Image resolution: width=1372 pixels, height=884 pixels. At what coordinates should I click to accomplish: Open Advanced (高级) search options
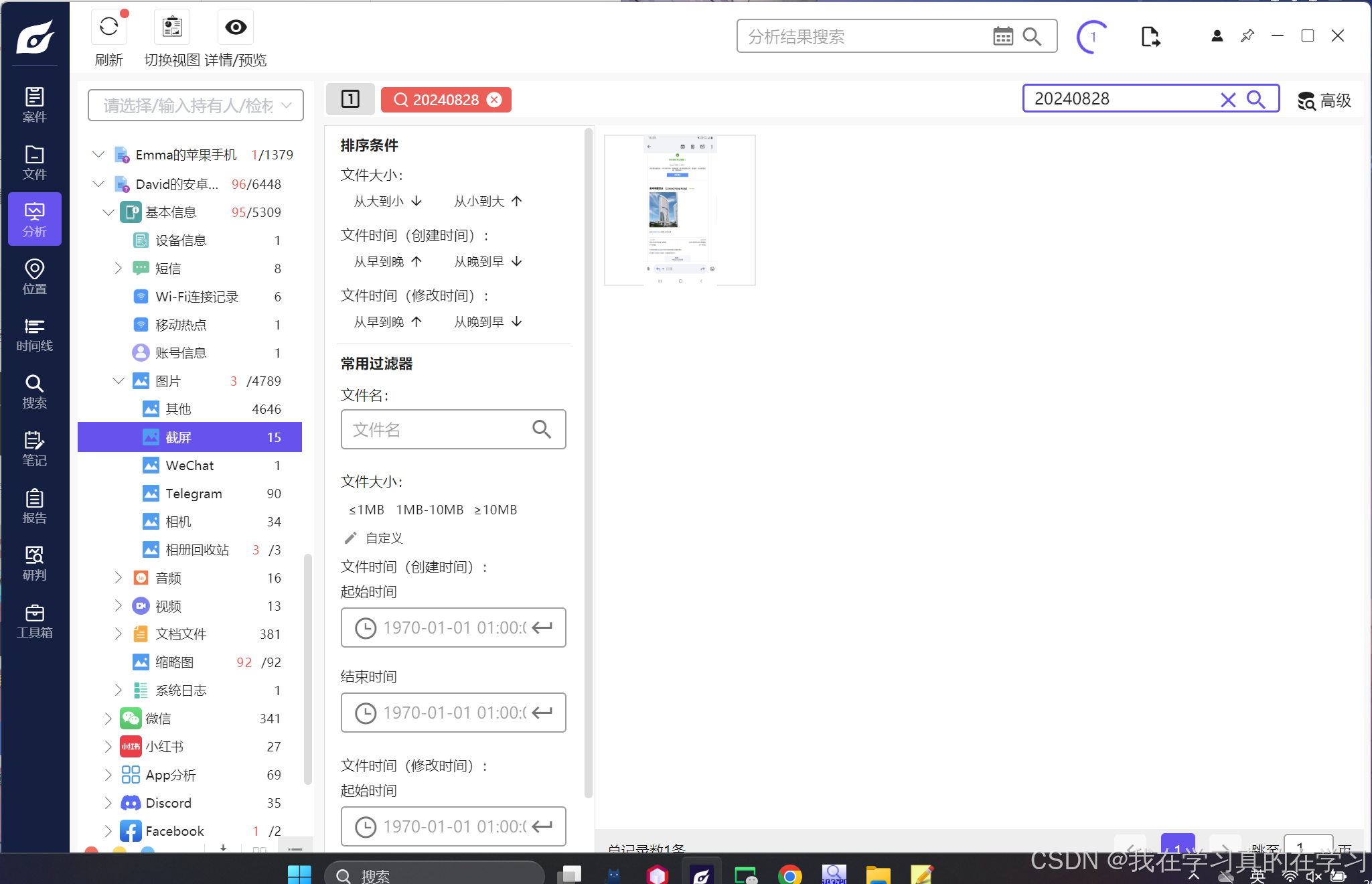tap(1324, 100)
